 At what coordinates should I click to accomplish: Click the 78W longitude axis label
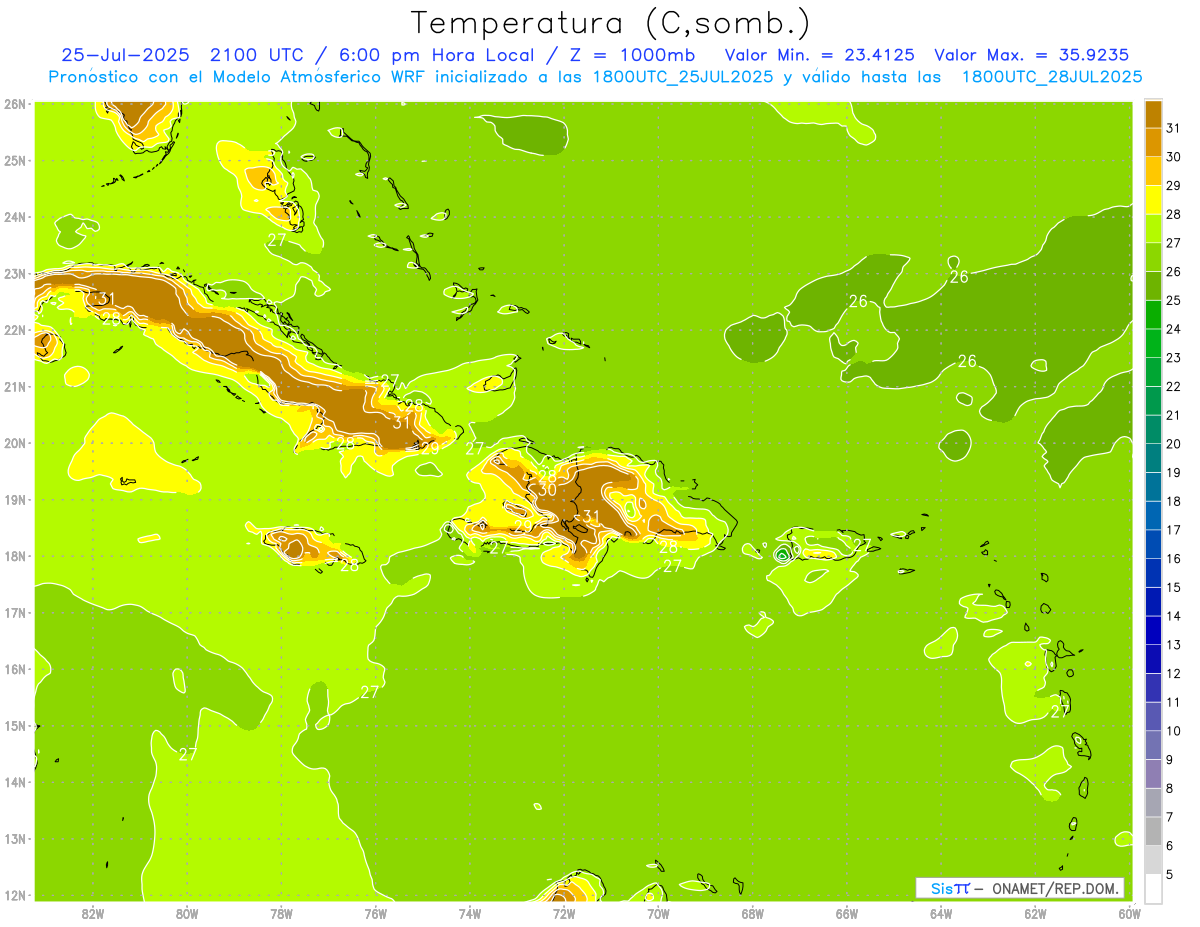pos(281,913)
